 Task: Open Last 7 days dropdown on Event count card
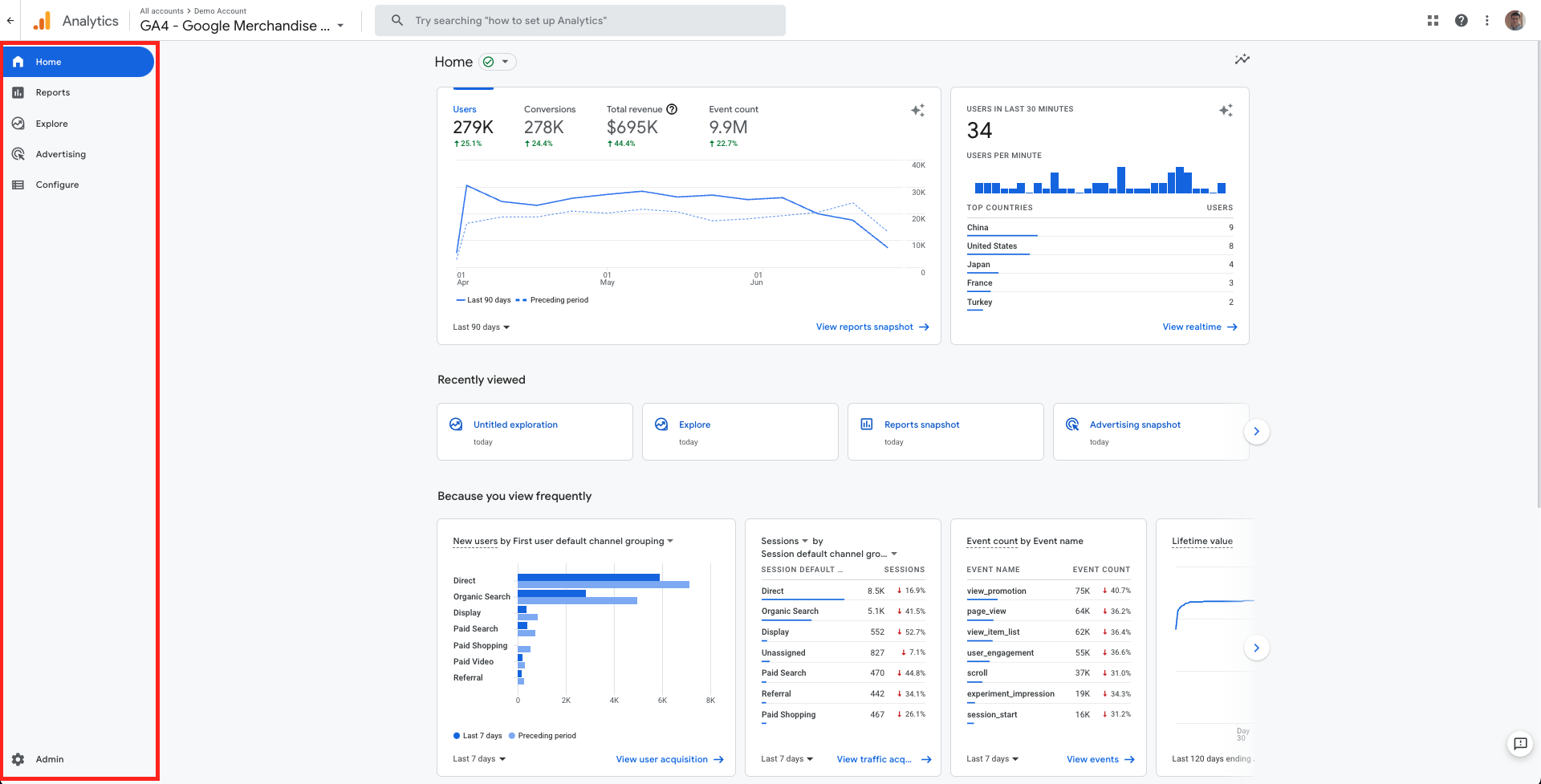(993, 759)
